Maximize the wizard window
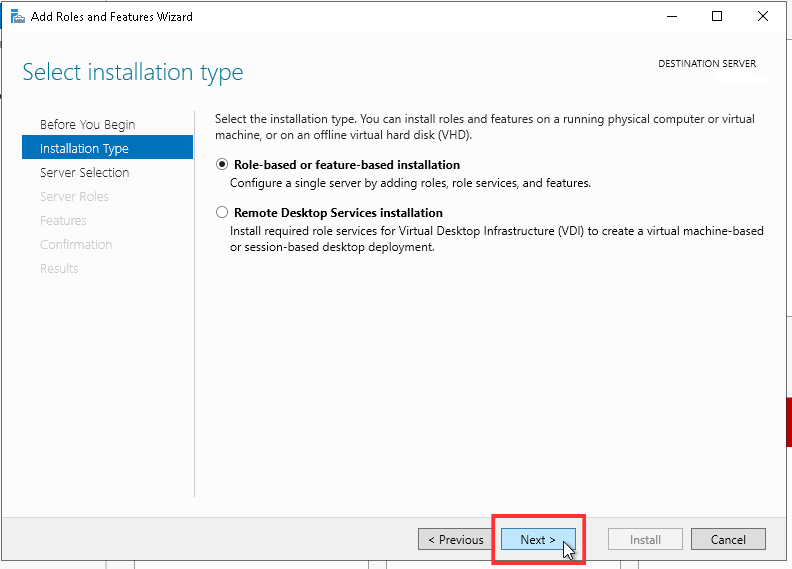Screen dimensions: 792x569 [717, 17]
